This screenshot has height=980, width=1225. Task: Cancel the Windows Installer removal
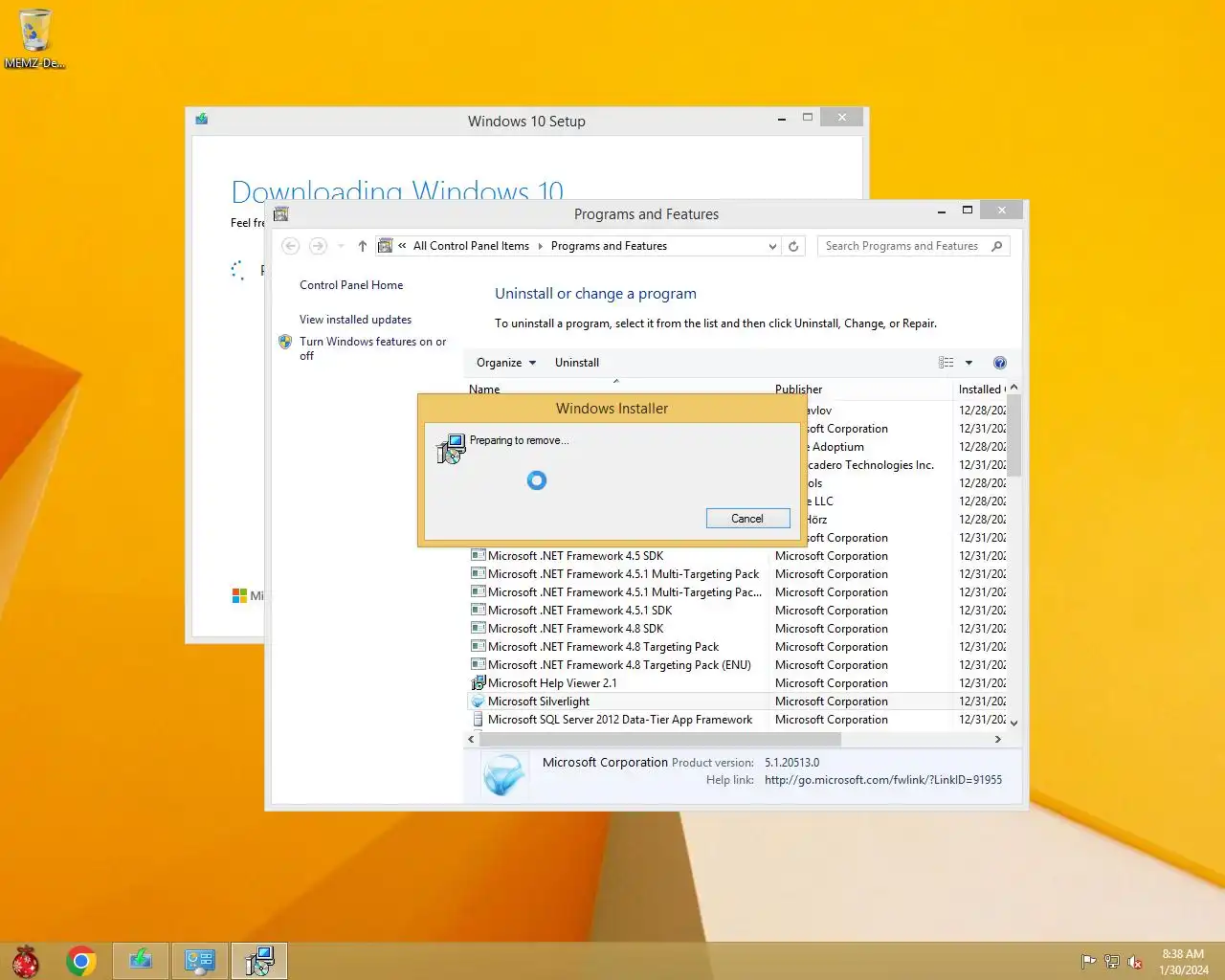(747, 519)
